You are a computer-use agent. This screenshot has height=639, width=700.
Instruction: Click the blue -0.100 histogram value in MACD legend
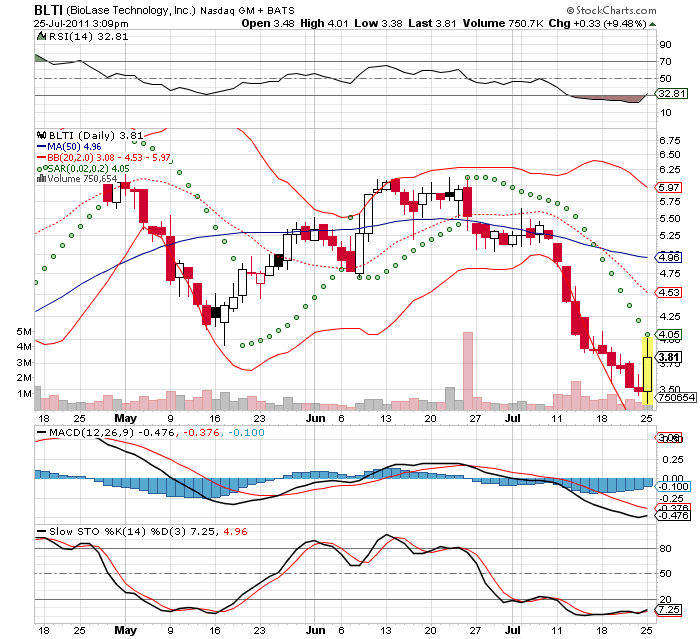(246, 432)
